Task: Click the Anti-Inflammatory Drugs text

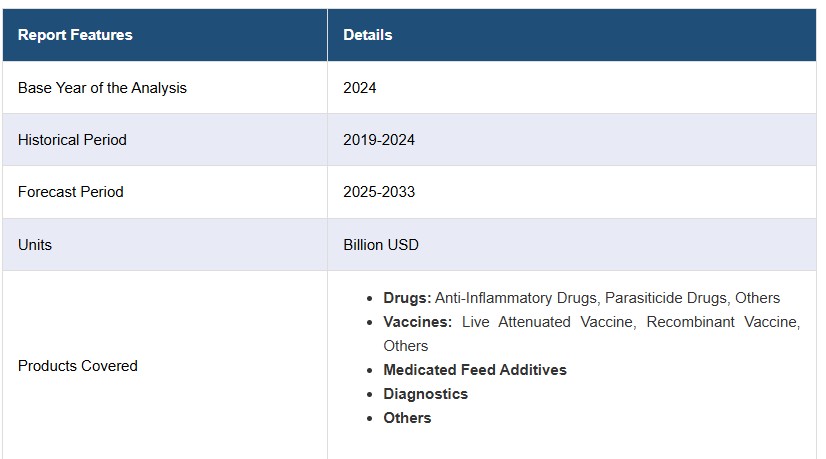Action: tap(516, 298)
